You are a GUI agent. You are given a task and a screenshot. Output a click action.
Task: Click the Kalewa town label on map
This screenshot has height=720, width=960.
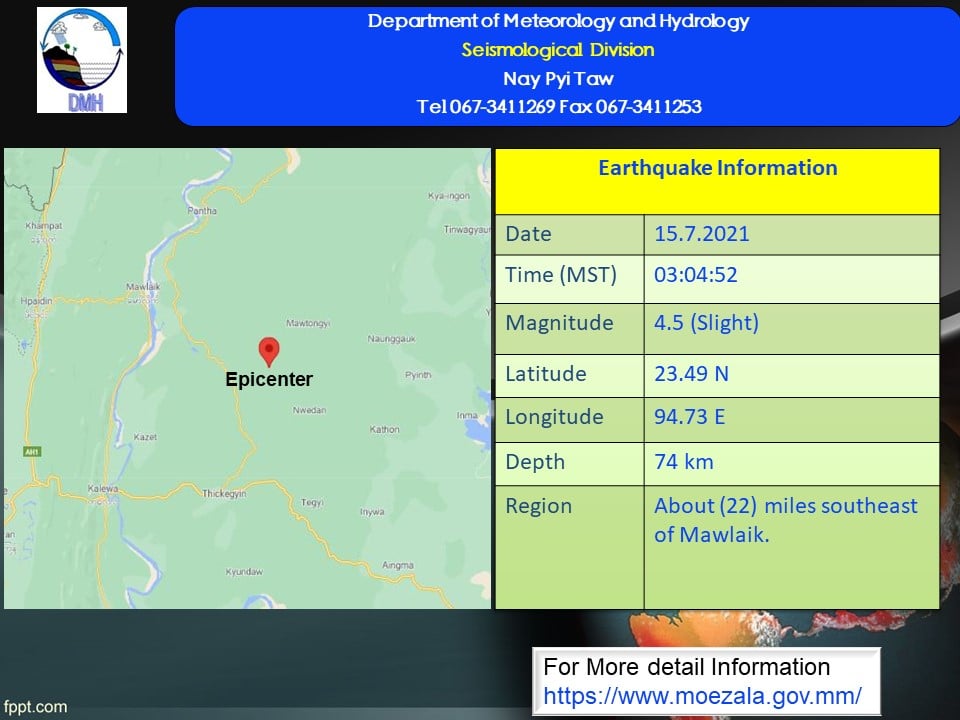click(103, 489)
